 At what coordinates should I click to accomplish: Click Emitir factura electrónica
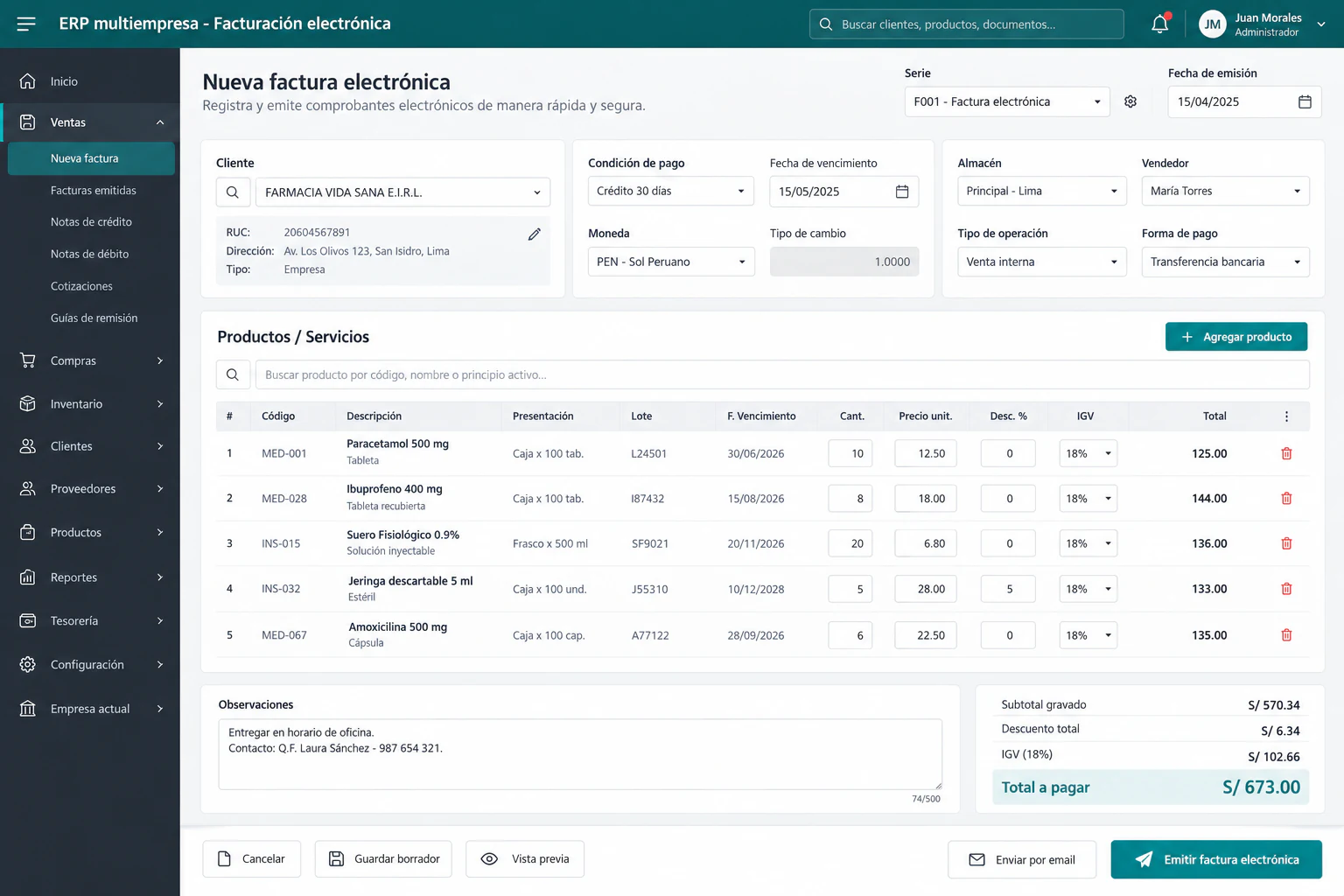coord(1216,859)
